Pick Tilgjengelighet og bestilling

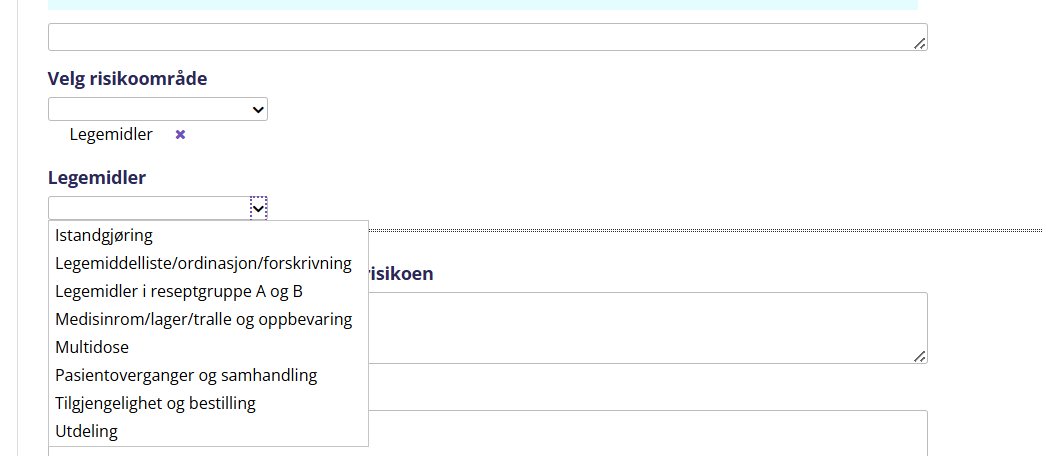[x=155, y=403]
